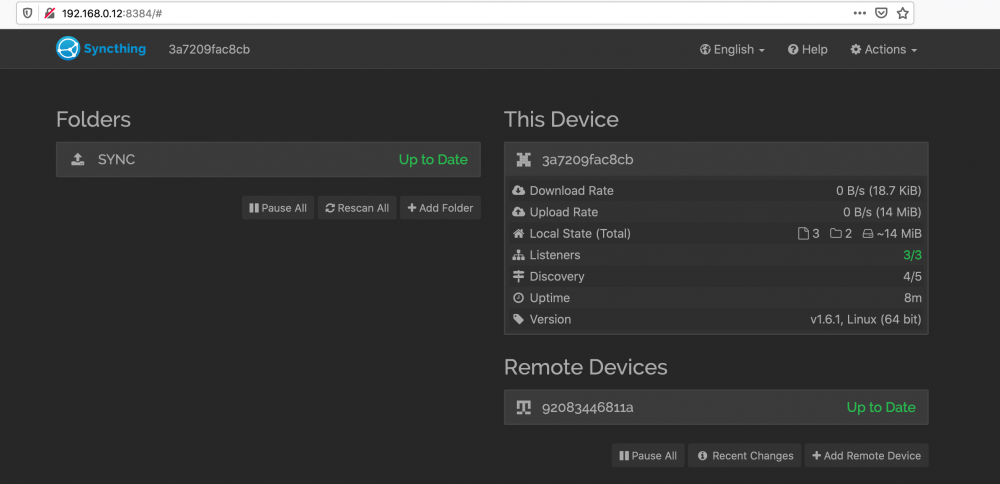The height and width of the screenshot is (484, 1000).
Task: Click the identicon next to 3a7209fac8cb device
Action: pos(524,160)
